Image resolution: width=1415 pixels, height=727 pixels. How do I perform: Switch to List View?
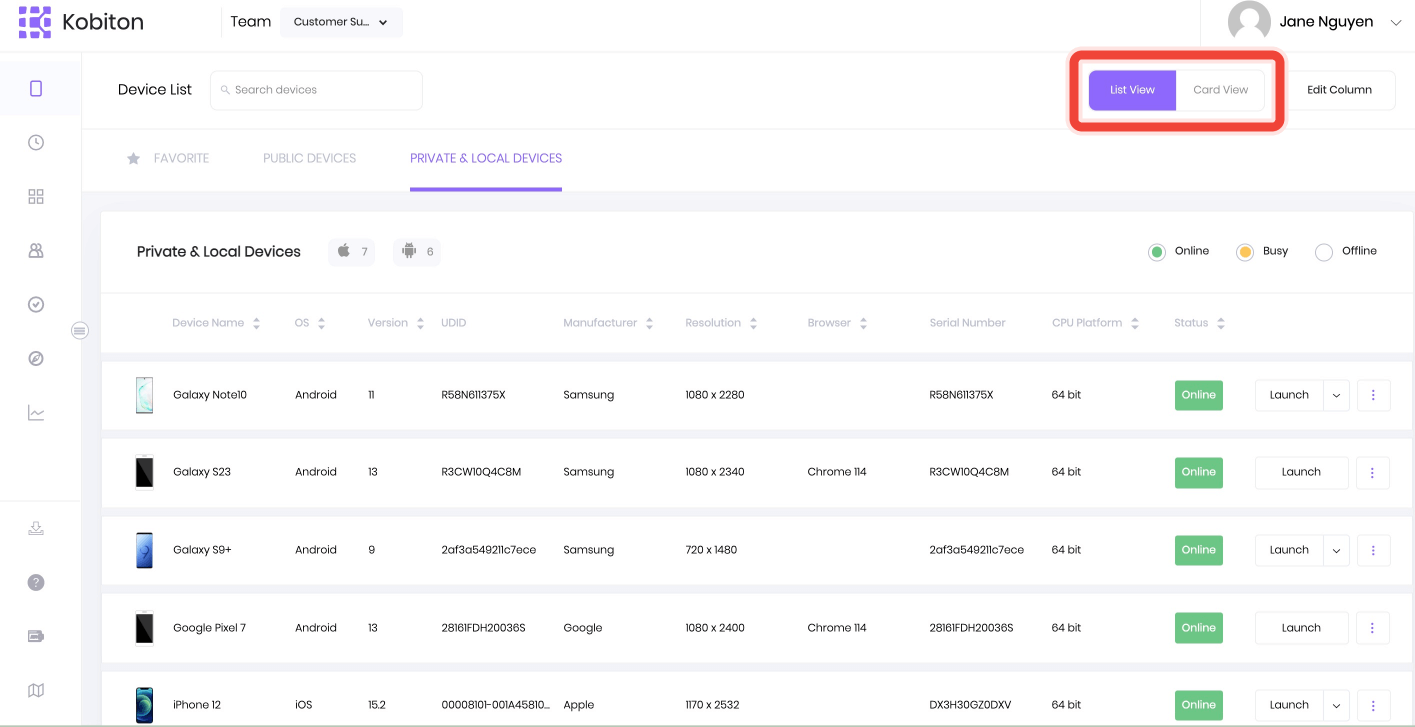coord(1132,90)
